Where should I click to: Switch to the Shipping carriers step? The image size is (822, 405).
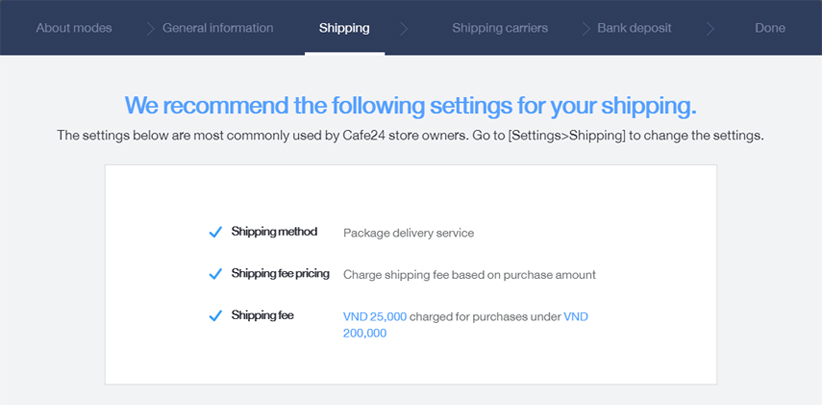coord(500,28)
